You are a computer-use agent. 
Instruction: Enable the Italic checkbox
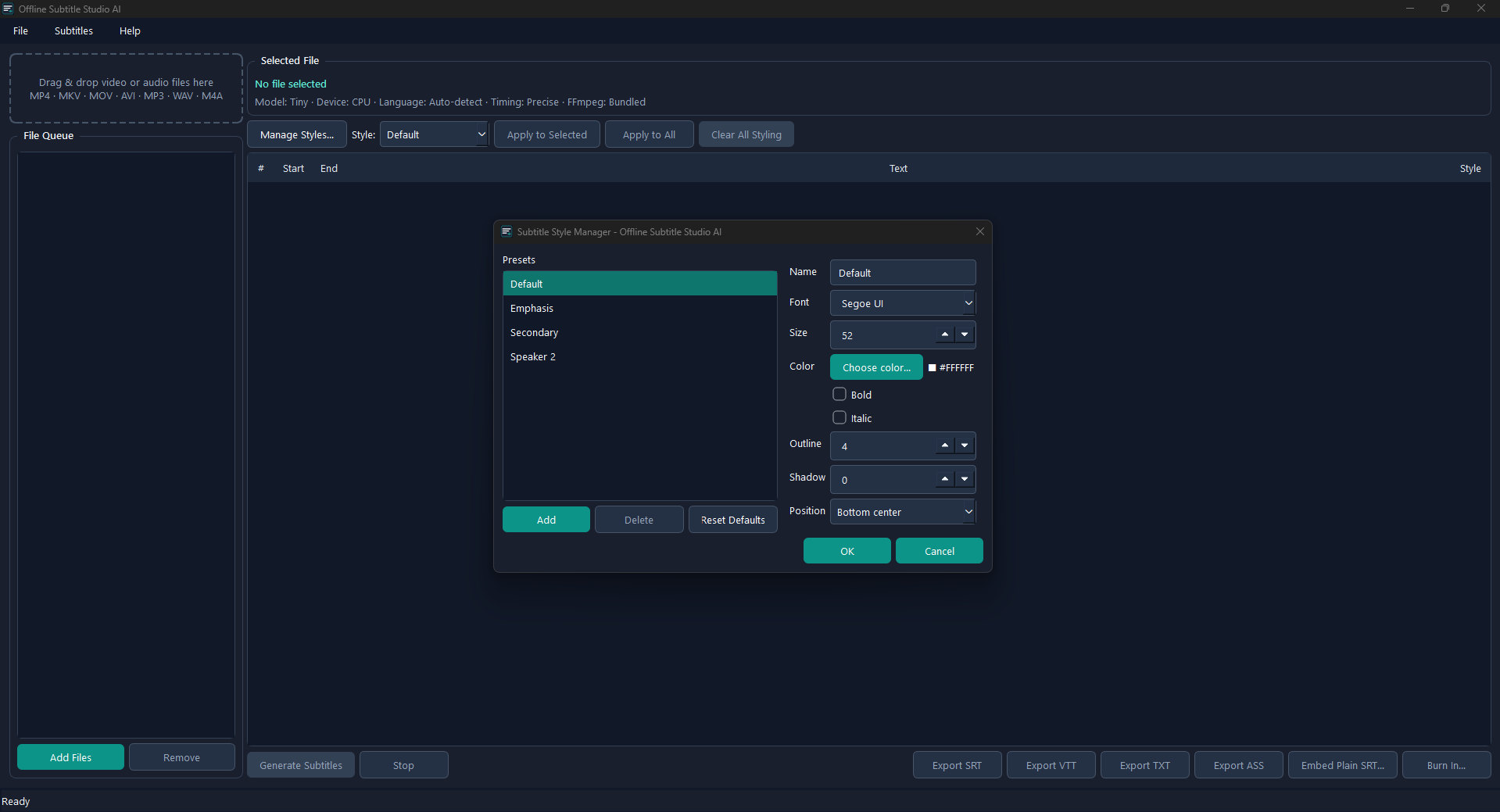tap(839, 417)
